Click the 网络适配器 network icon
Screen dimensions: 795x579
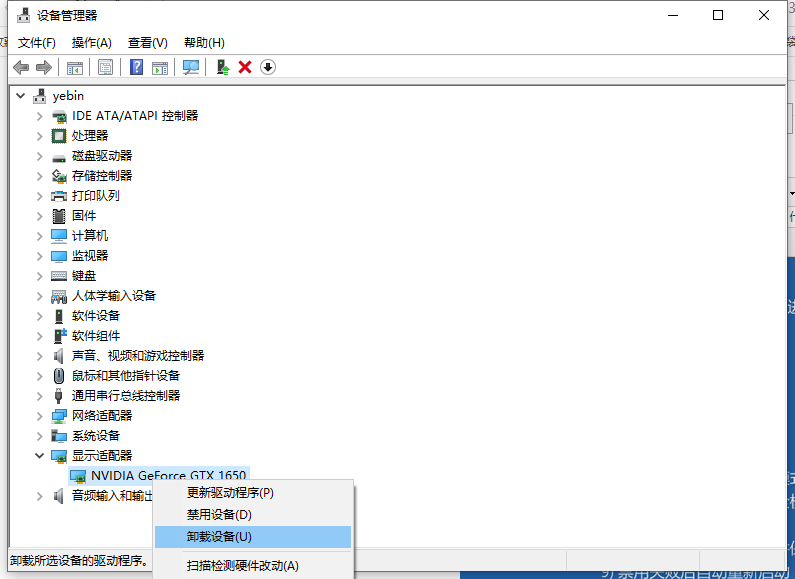59,416
